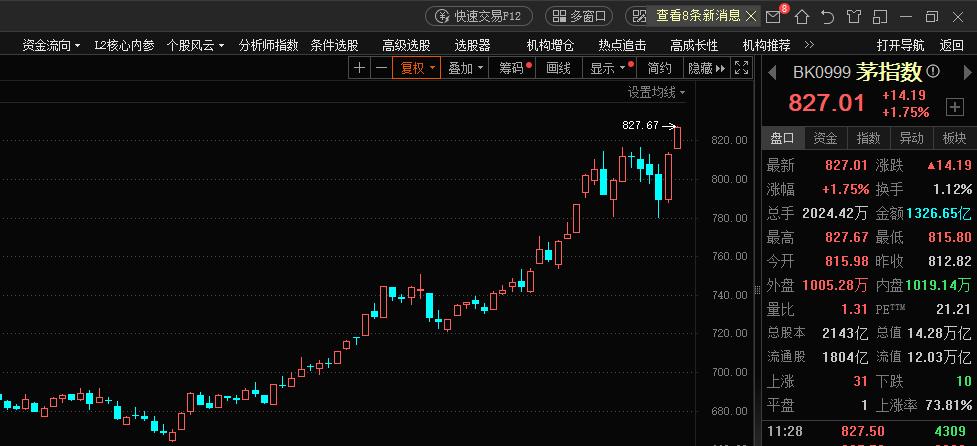Go to next stock arrow after 茅指数
The height and width of the screenshot is (446, 977).
(968, 72)
